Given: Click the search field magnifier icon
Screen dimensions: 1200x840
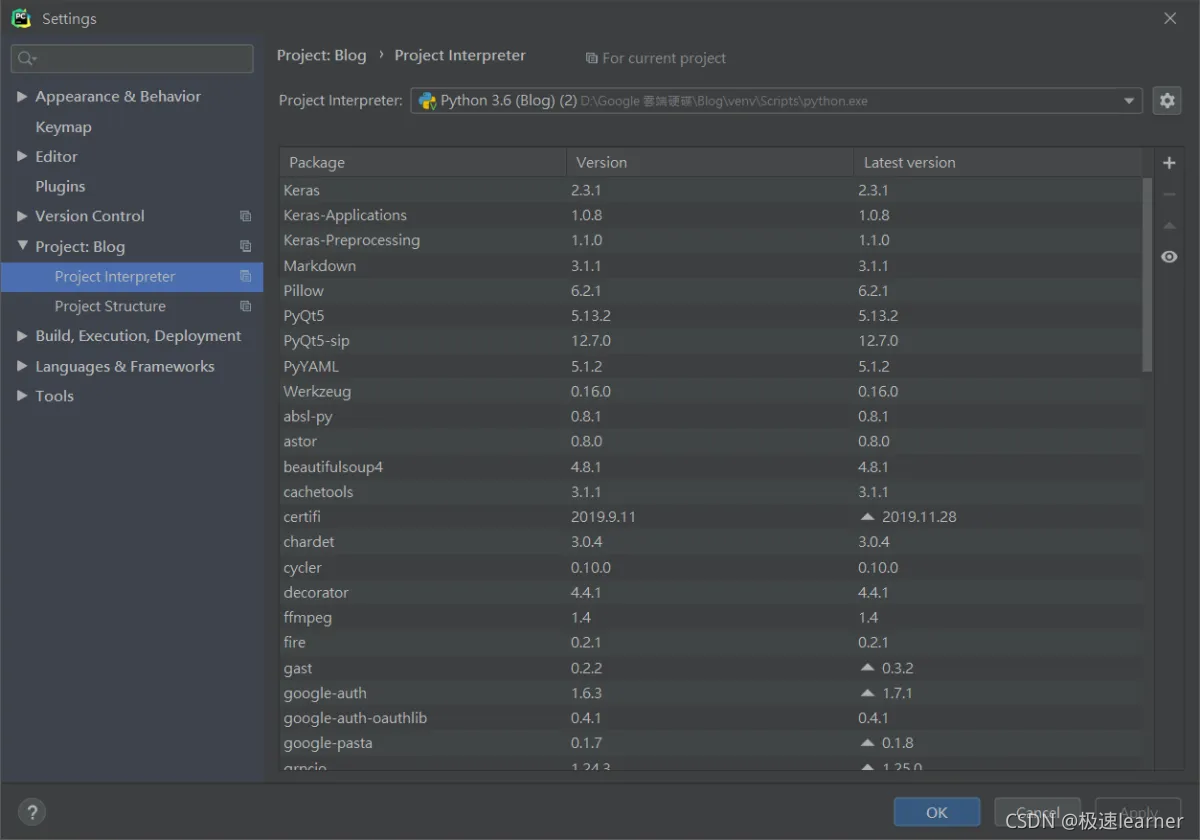Looking at the screenshot, I should [x=27, y=59].
